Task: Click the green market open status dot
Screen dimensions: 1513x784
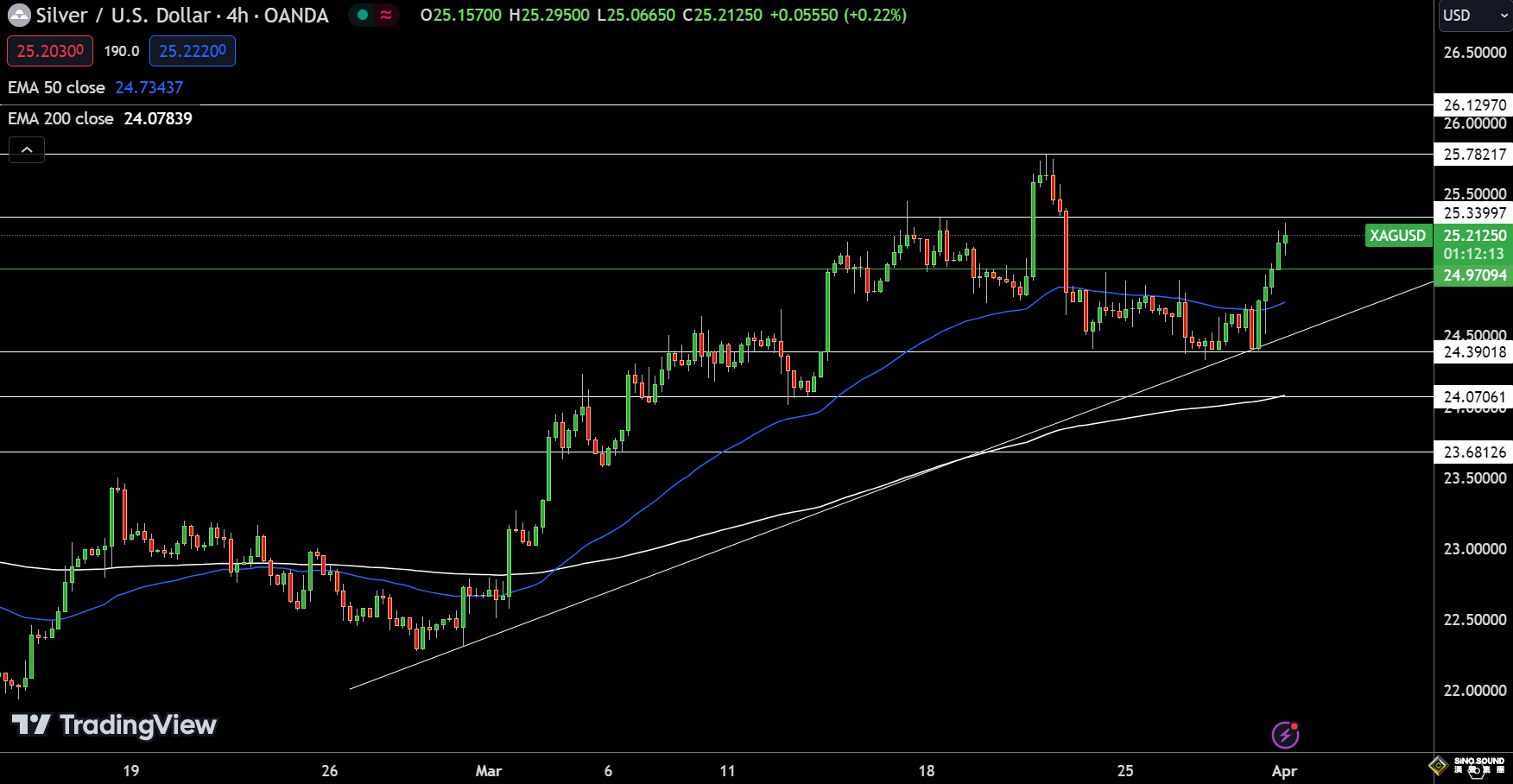Action: click(x=363, y=16)
